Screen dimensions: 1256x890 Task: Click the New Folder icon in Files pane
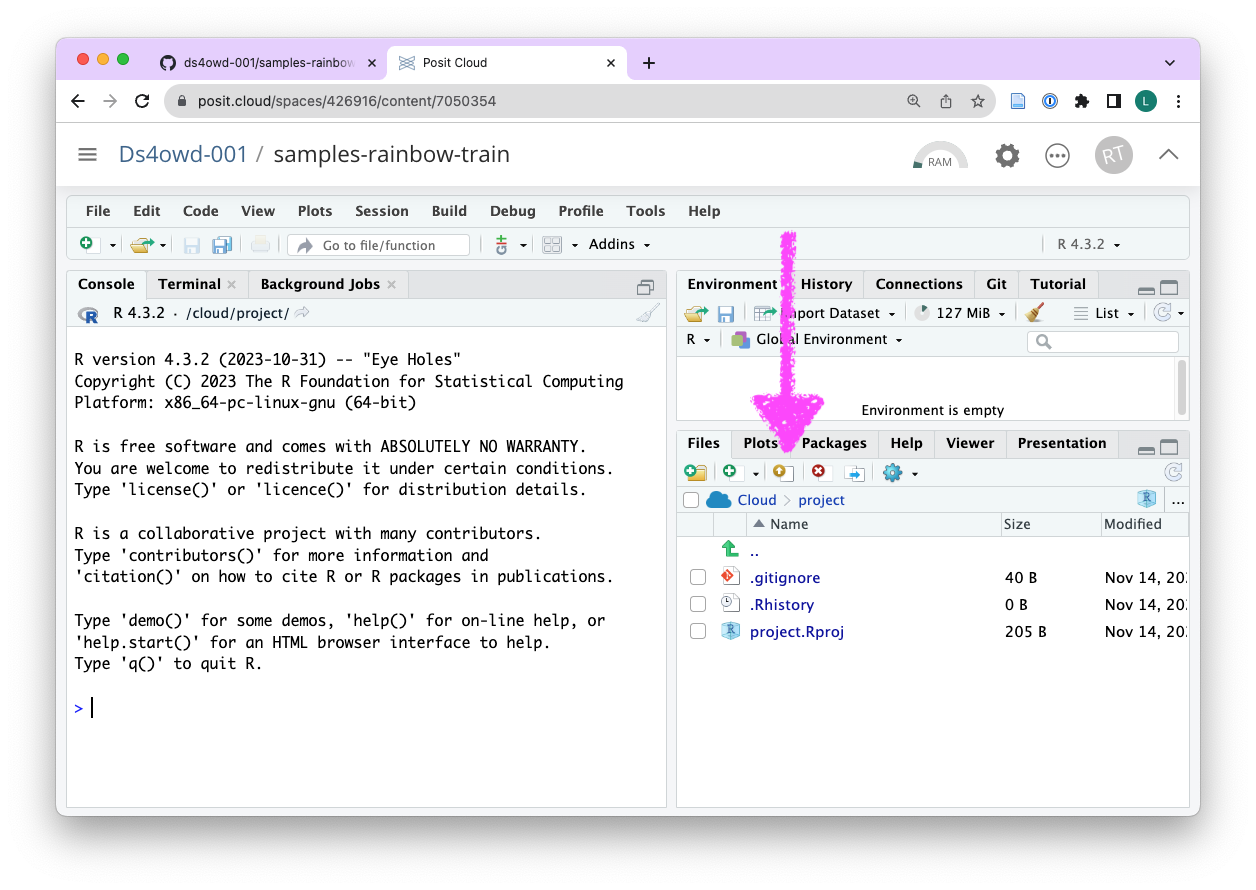(695, 472)
